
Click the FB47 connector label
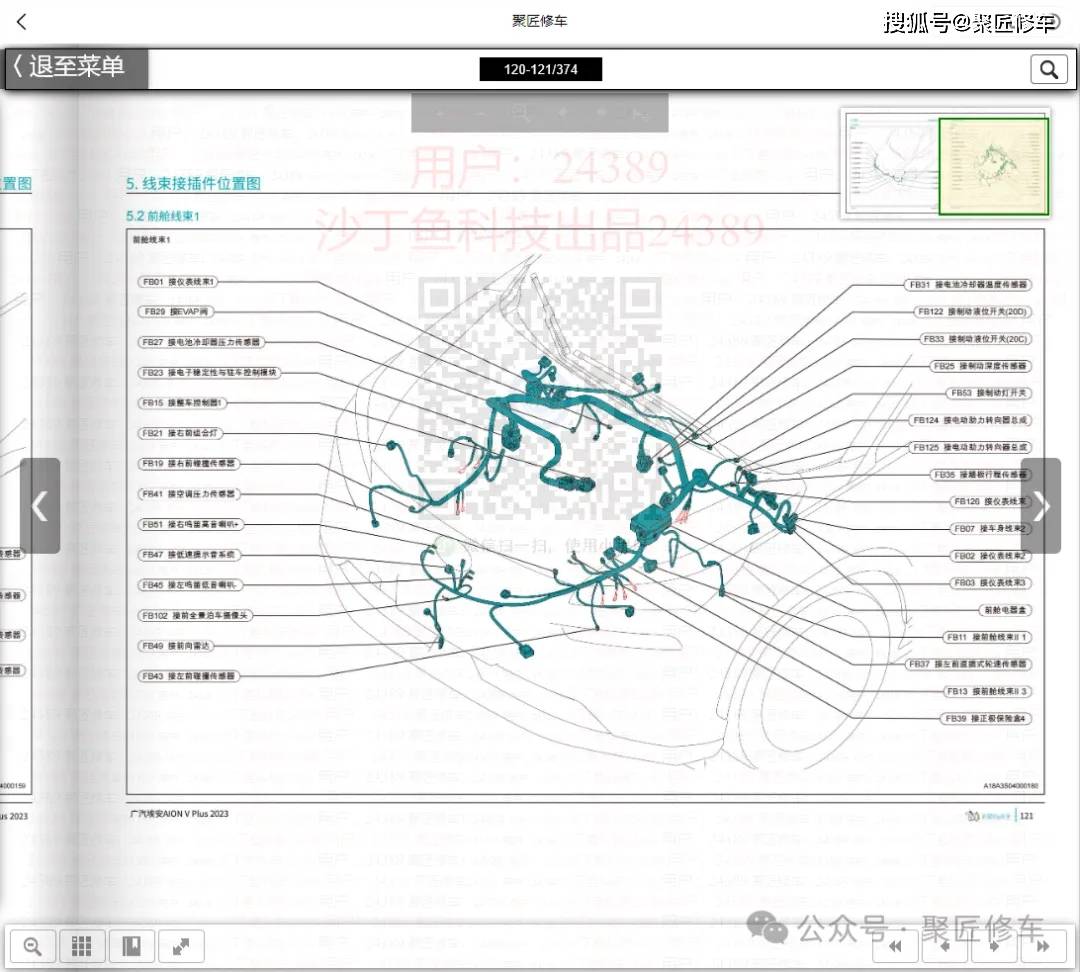(189, 555)
